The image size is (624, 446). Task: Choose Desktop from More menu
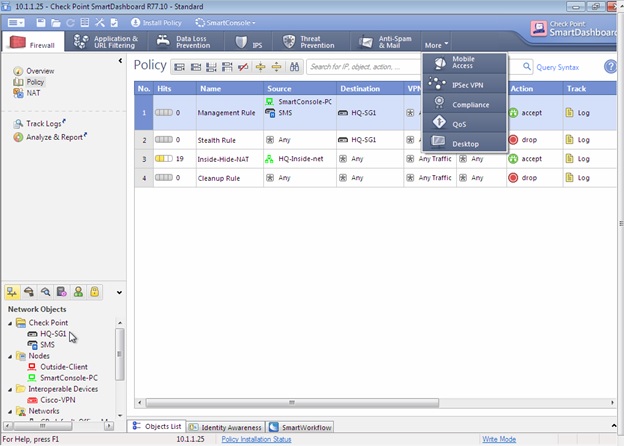tap(465, 142)
